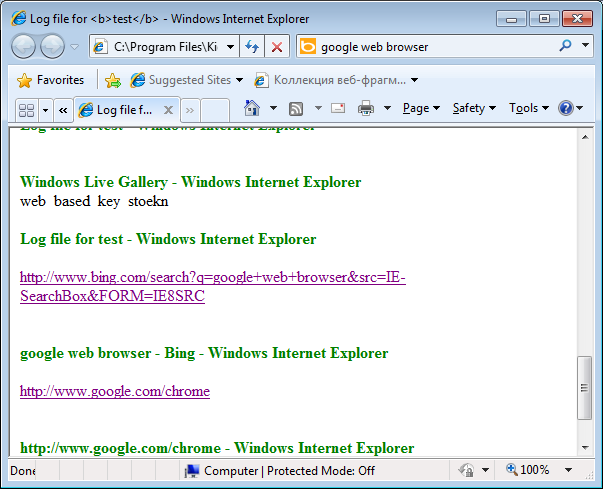Click the scrollbar up arrow

point(585,137)
